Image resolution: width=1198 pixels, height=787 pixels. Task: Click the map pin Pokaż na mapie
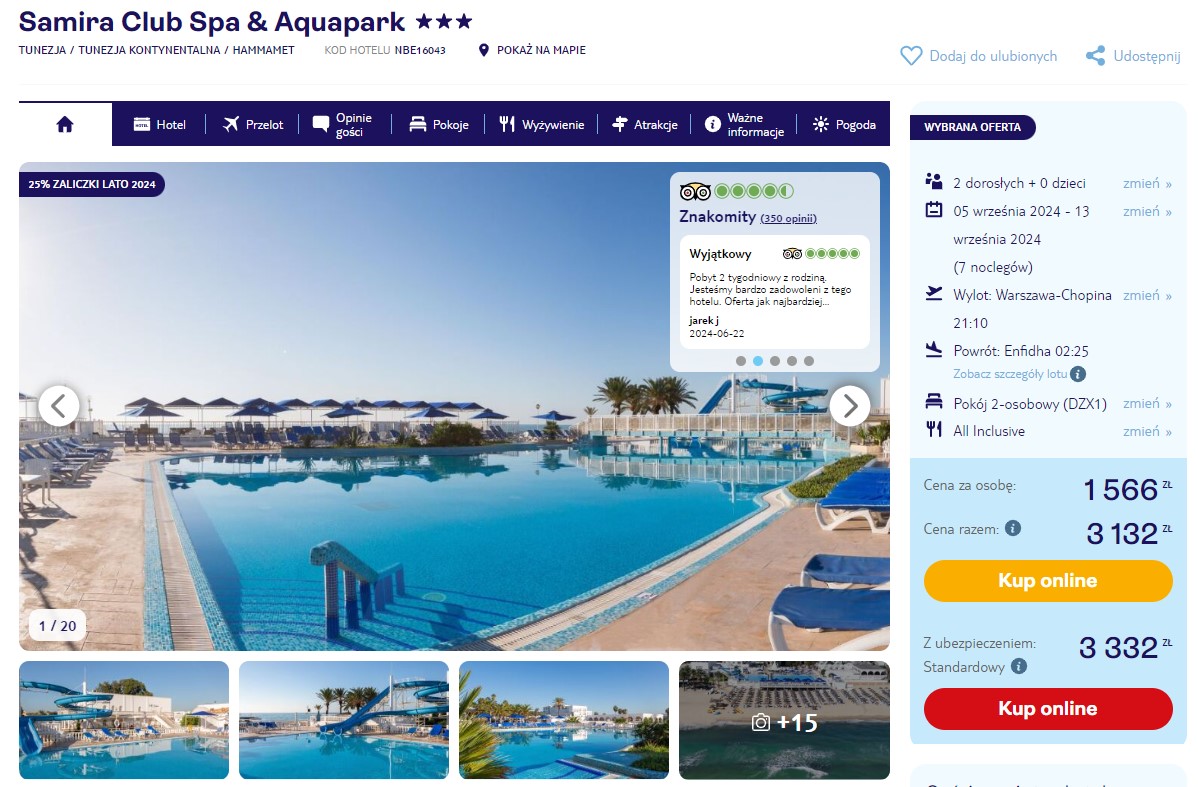pyautogui.click(x=483, y=50)
